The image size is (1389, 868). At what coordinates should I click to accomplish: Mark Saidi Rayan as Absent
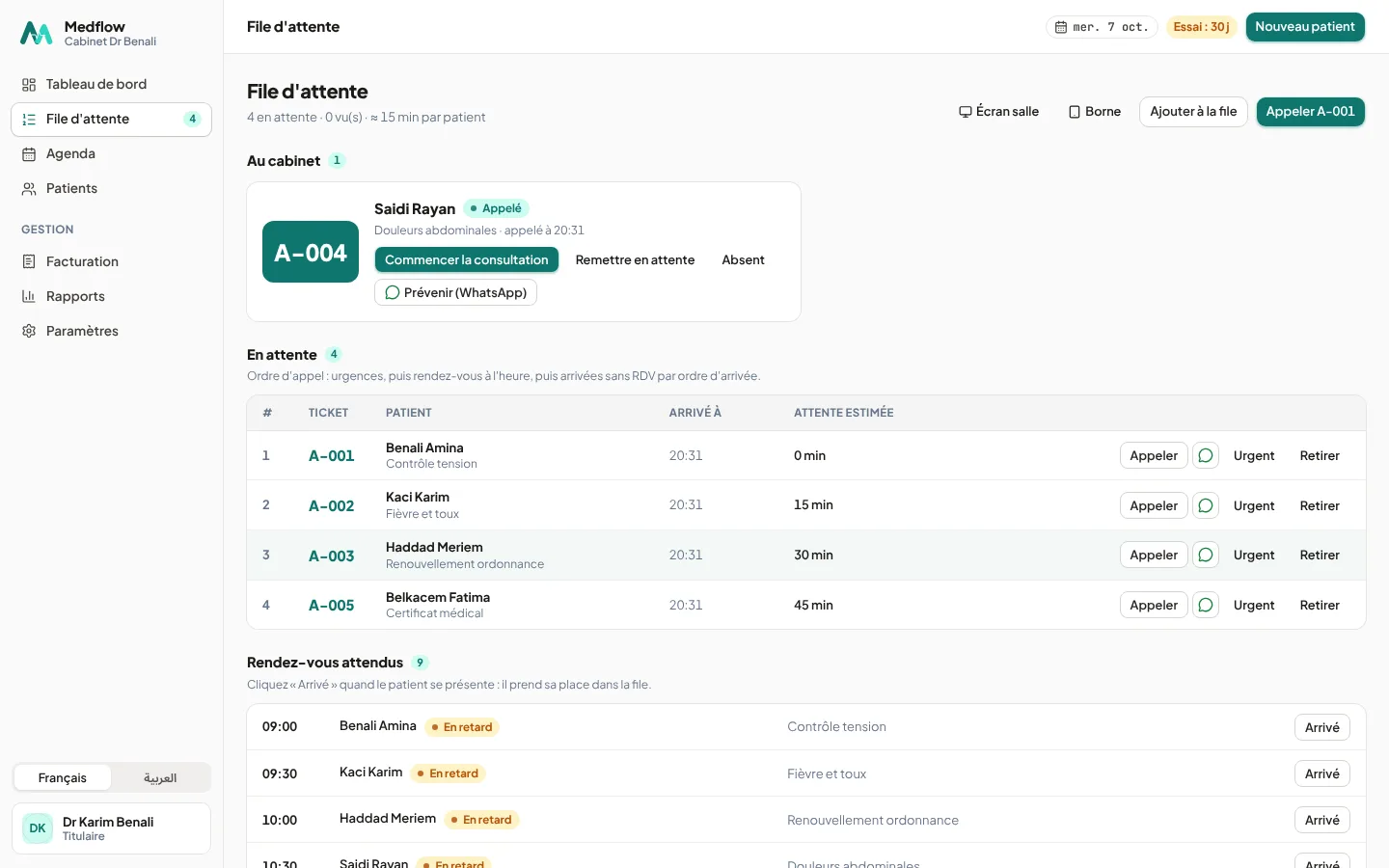743,259
